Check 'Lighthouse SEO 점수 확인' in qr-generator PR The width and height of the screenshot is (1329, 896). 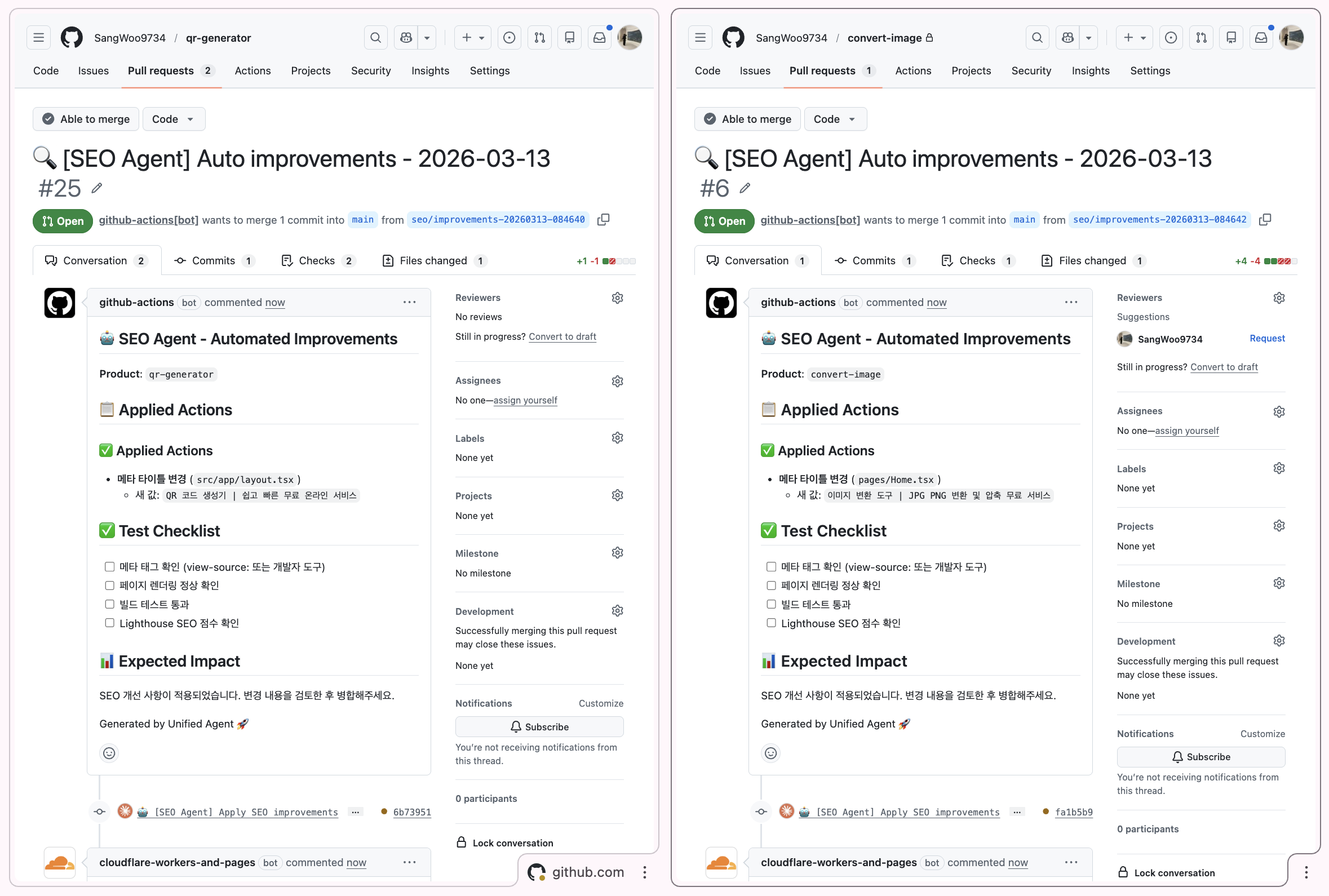click(110, 623)
